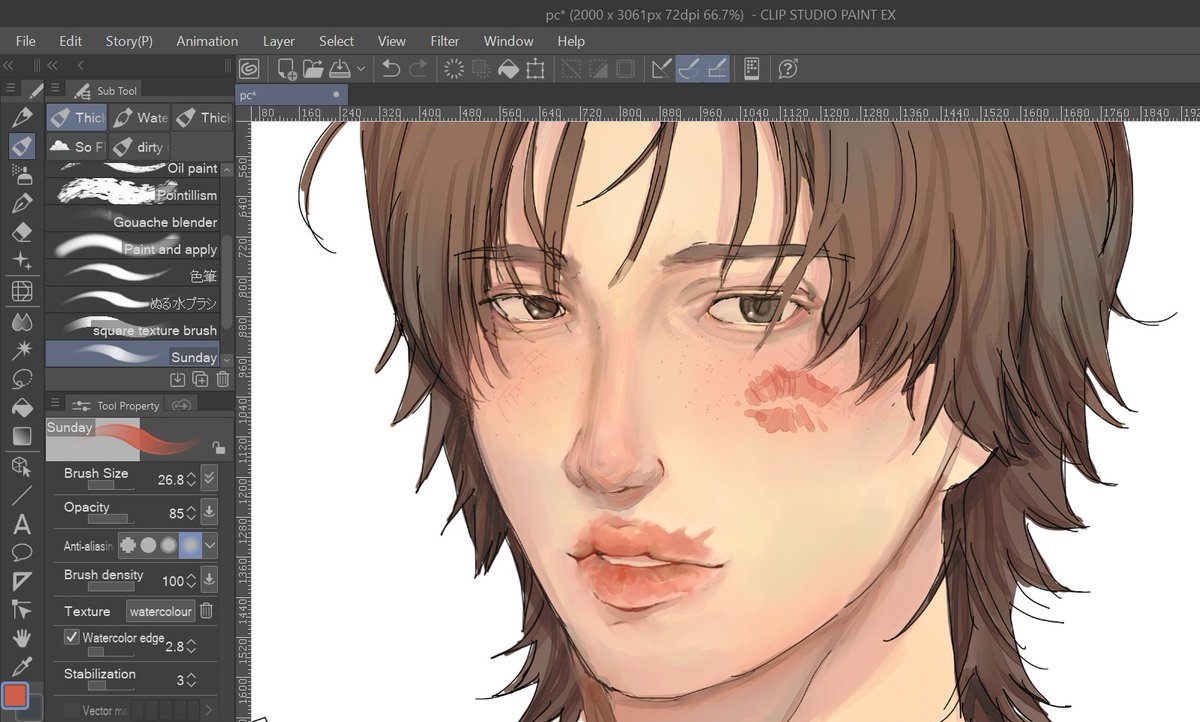The width and height of the screenshot is (1200, 722).
Task: Save the current document
Action: [x=339, y=69]
